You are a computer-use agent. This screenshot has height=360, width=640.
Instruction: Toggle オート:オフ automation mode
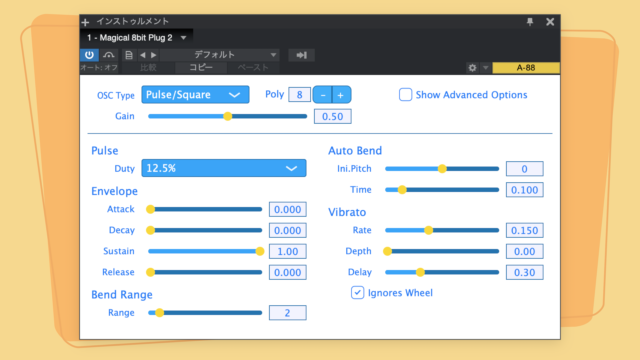[x=99, y=68]
